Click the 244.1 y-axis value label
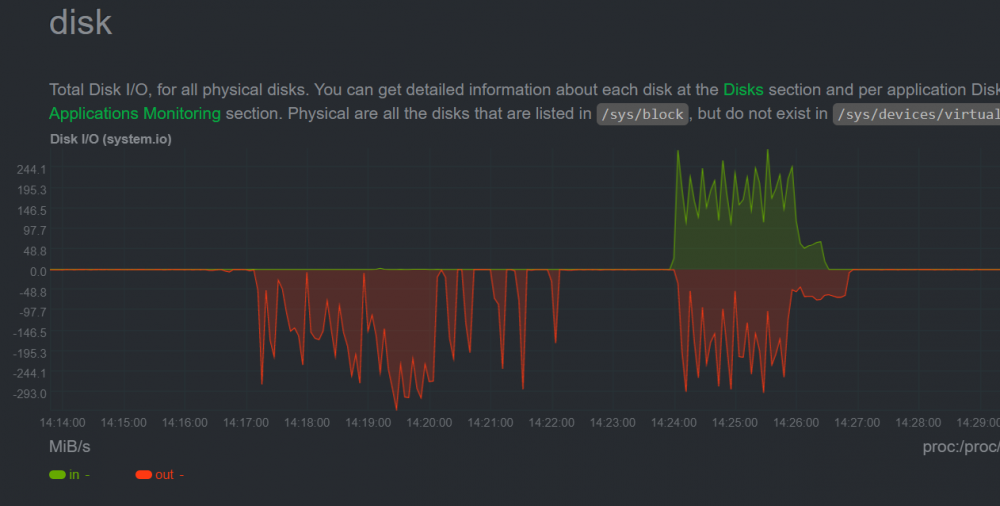 [x=32, y=170]
